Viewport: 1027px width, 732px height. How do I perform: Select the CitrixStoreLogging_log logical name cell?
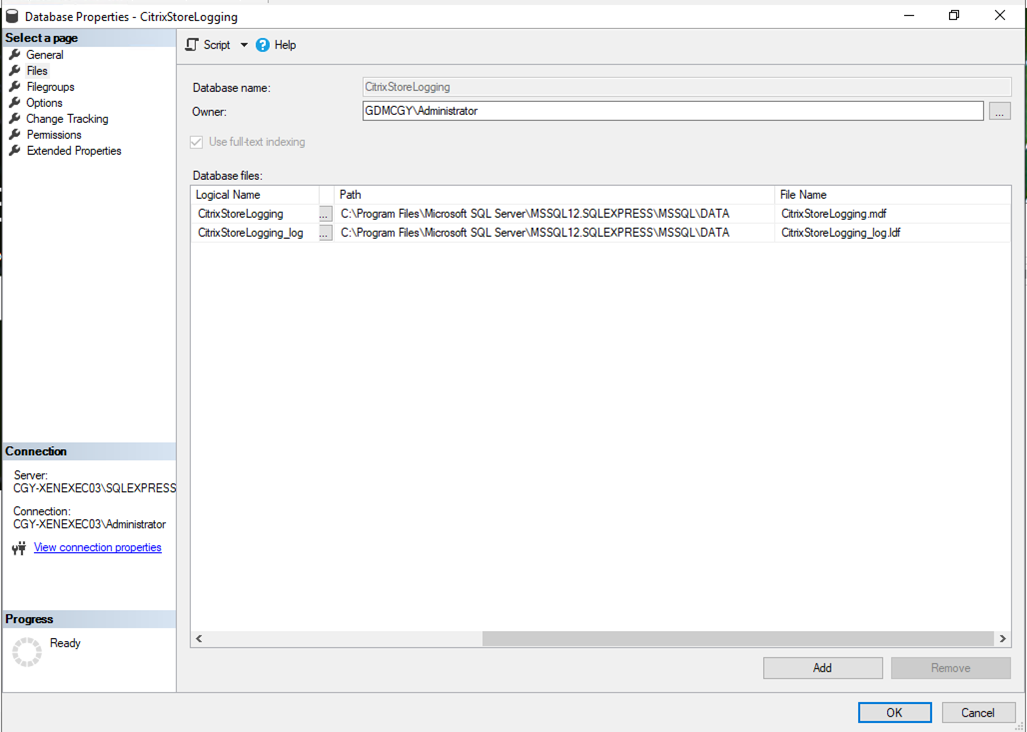tap(255, 233)
